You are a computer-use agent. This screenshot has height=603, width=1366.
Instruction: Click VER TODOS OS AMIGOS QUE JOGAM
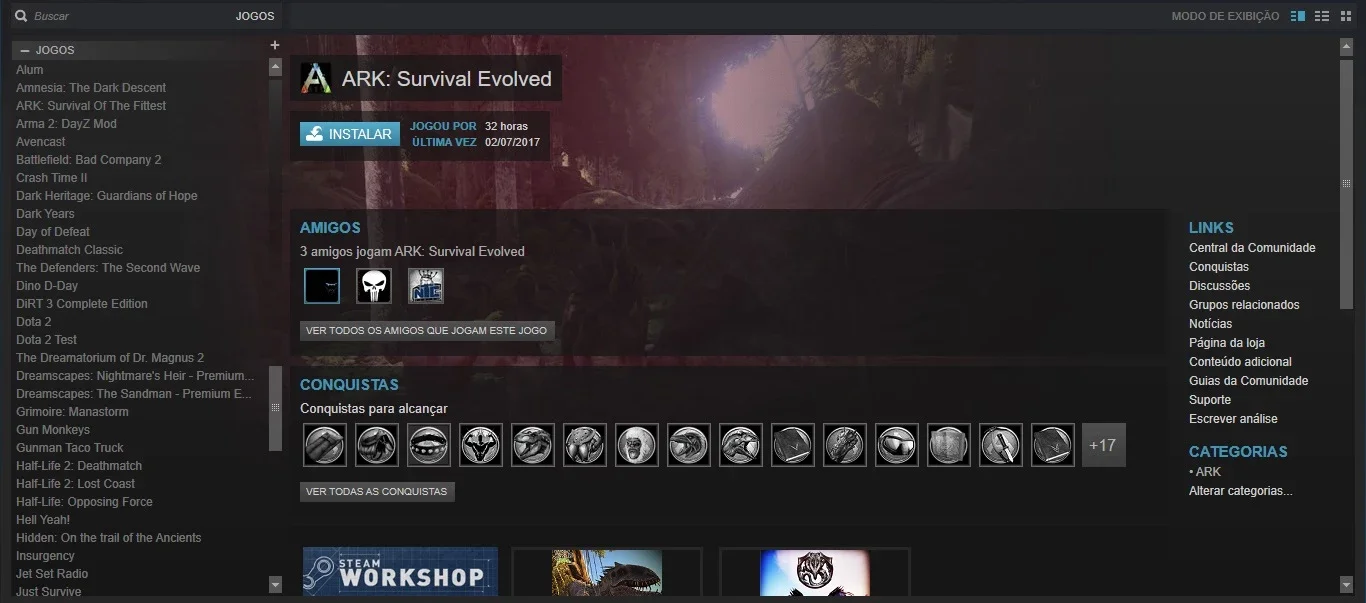(427, 330)
